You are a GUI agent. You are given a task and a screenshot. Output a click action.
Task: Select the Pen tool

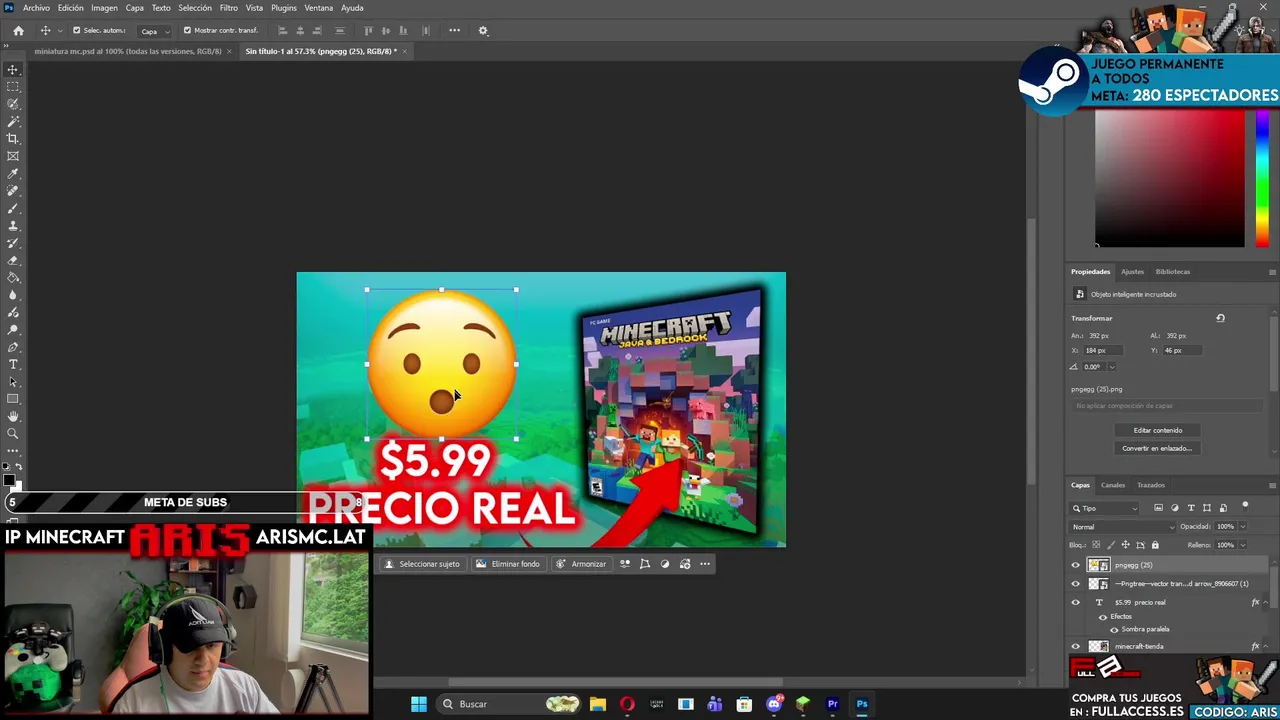click(13, 347)
